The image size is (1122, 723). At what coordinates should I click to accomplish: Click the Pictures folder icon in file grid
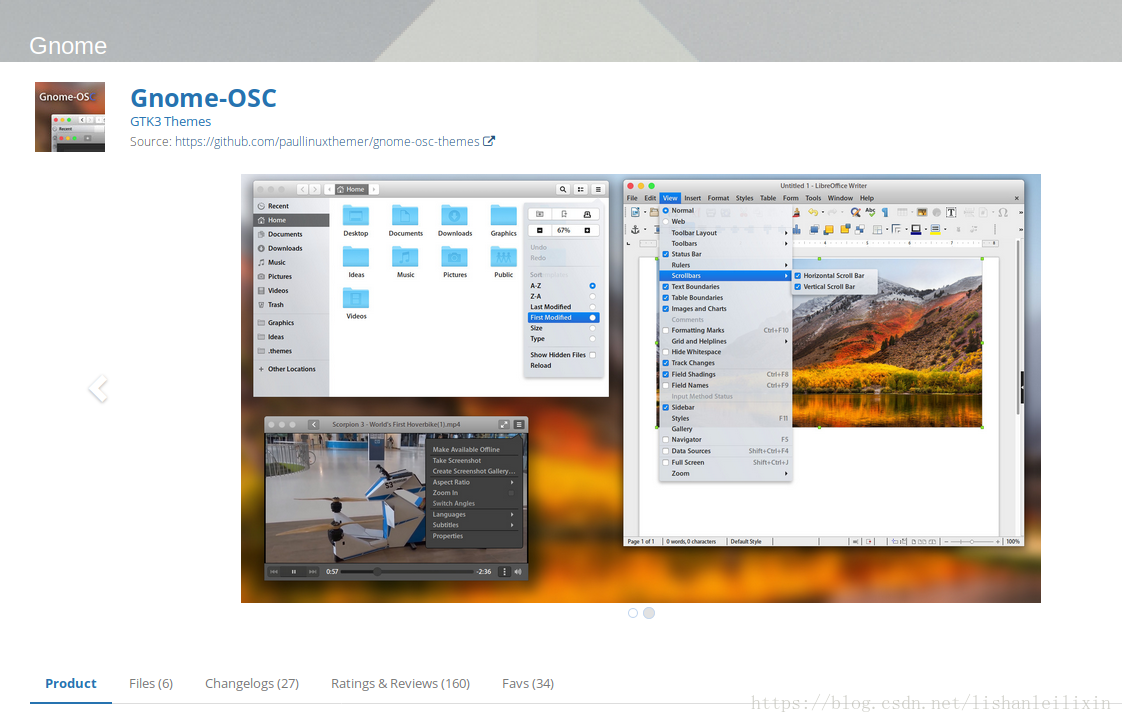pyautogui.click(x=454, y=257)
